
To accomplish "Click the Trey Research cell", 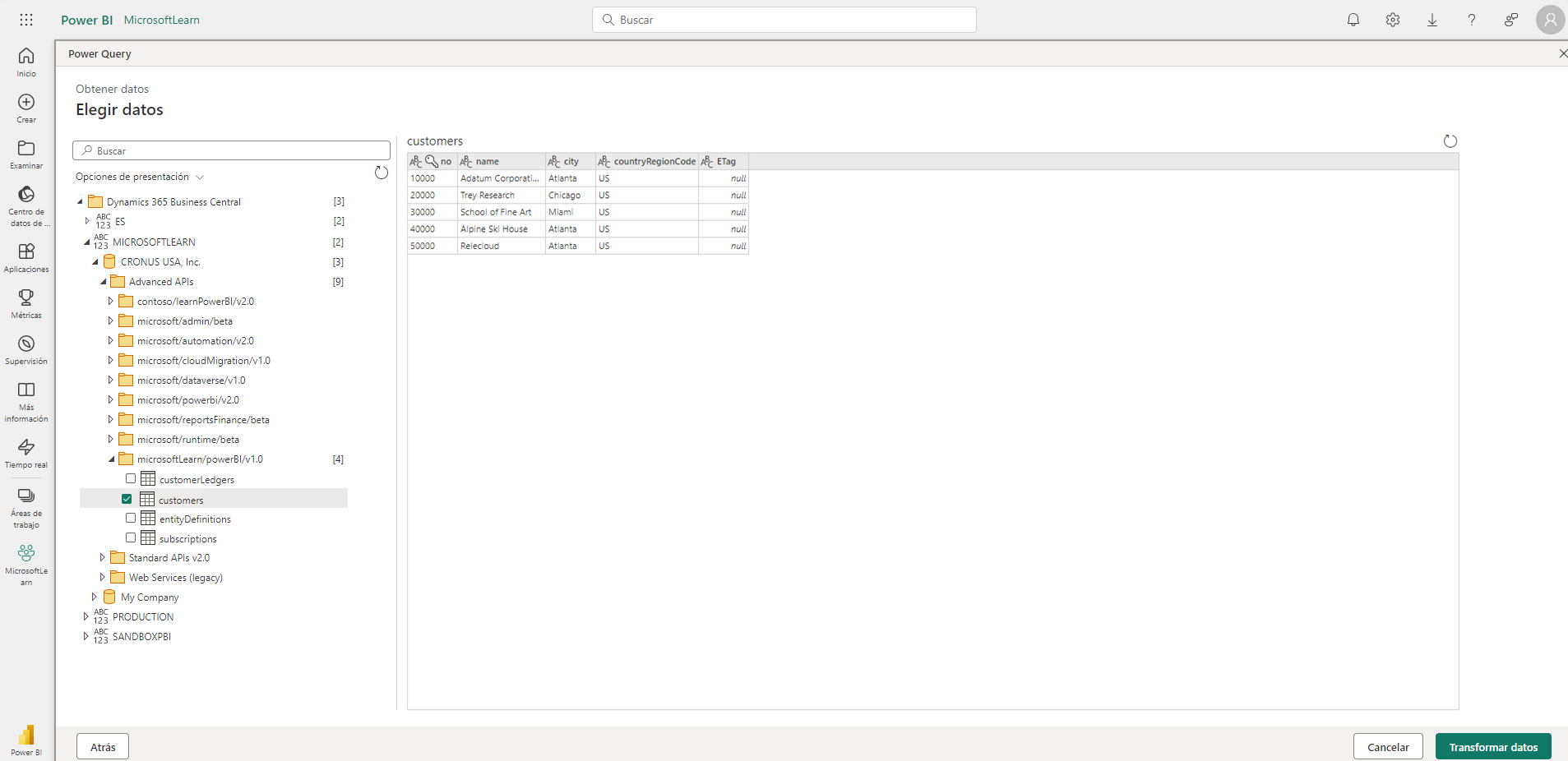I will tap(501, 196).
